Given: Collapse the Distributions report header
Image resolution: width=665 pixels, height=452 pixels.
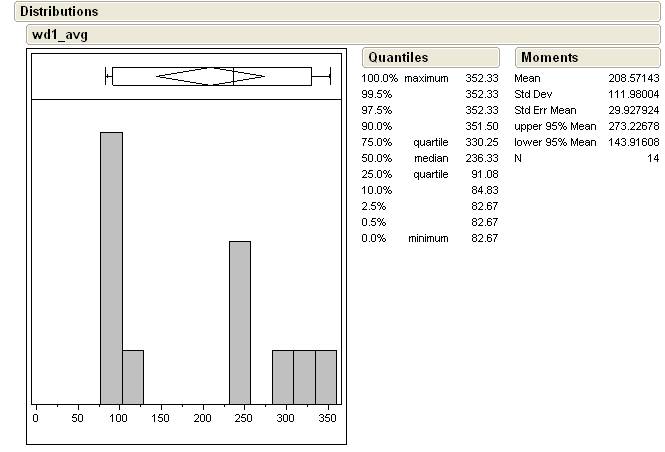Looking at the screenshot, I should 59,12.
